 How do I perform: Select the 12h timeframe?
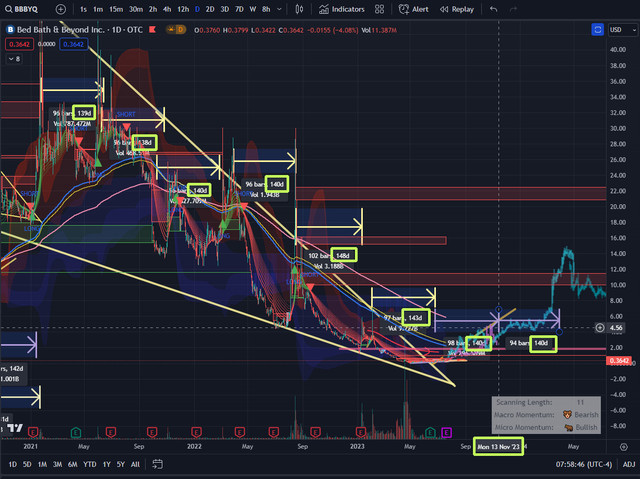click(183, 9)
